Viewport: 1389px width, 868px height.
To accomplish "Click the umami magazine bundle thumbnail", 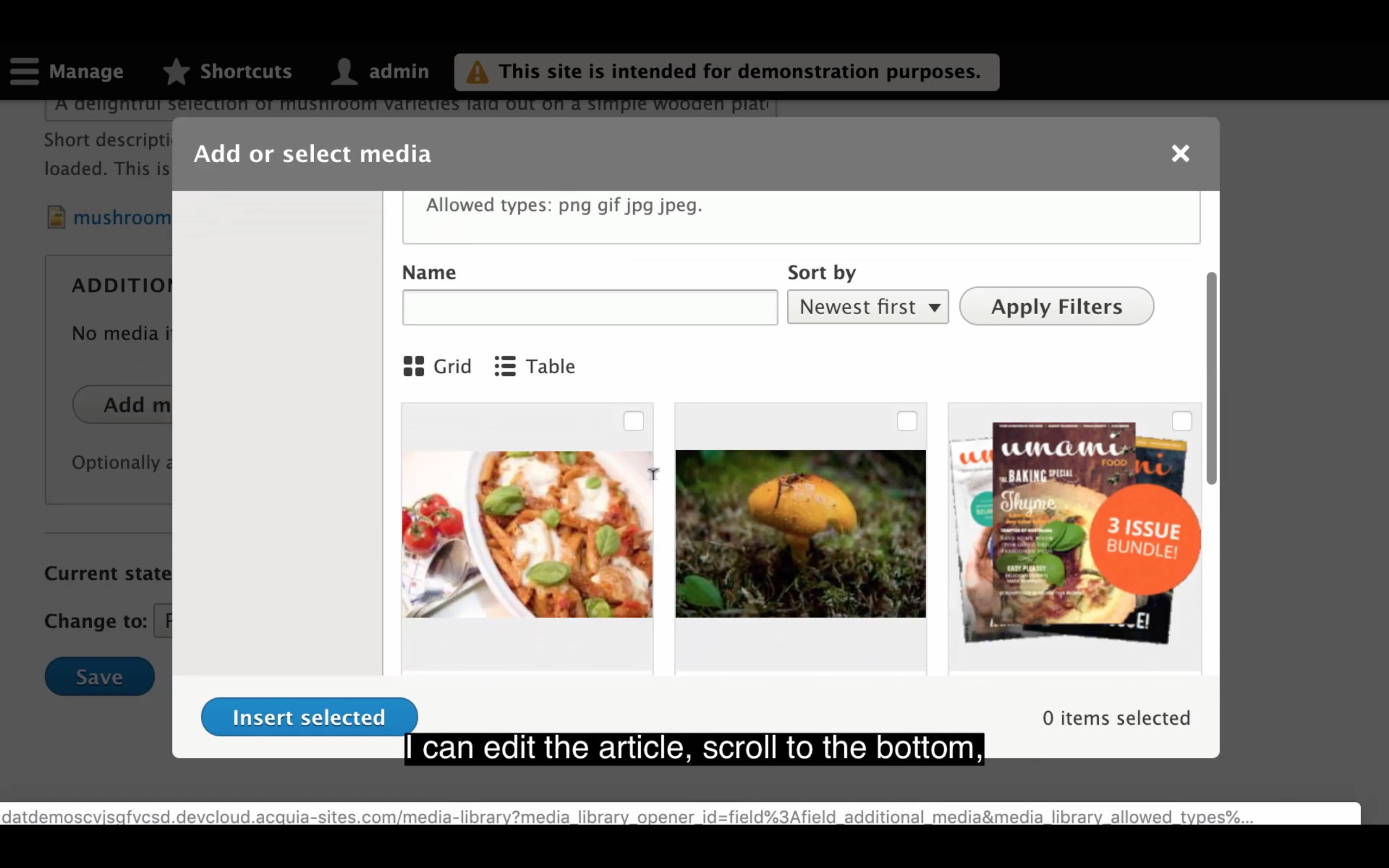I will (x=1074, y=533).
